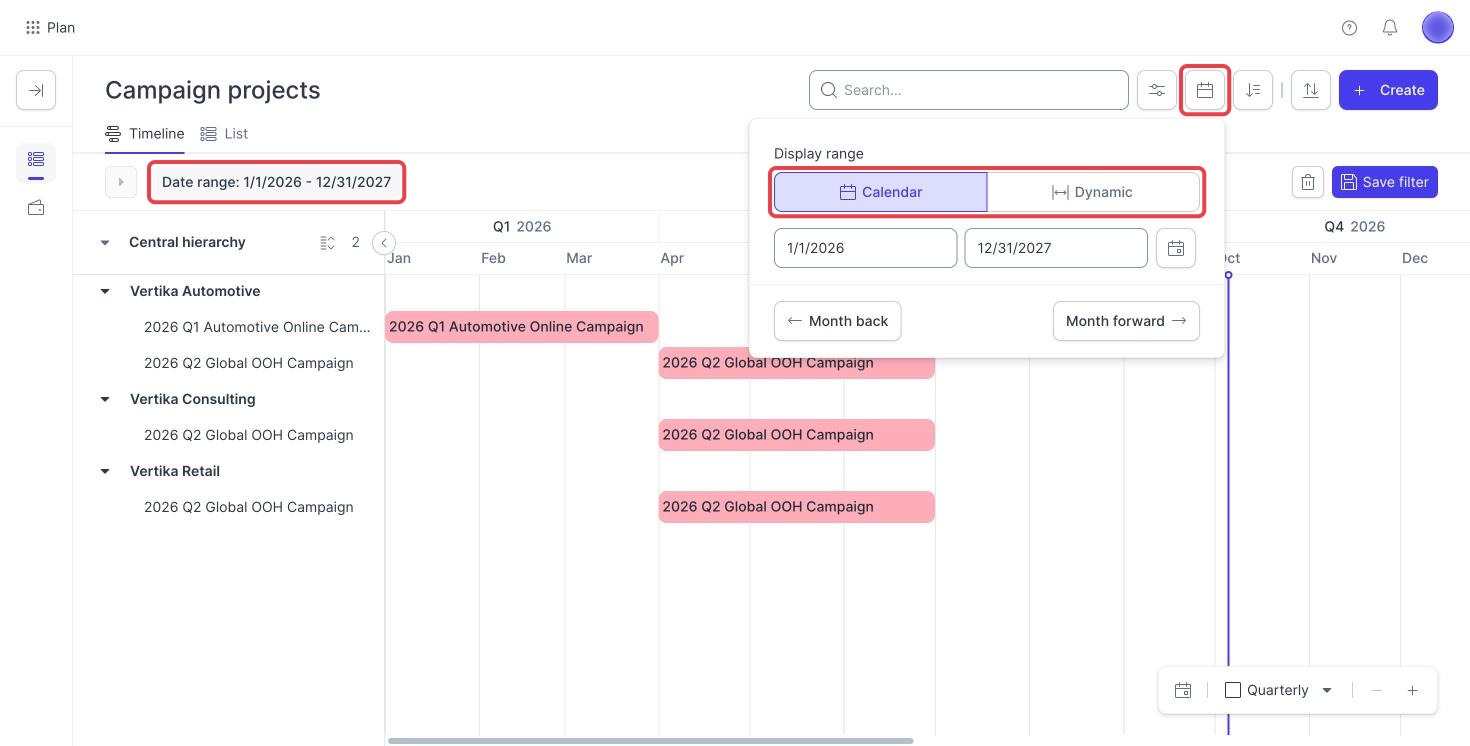Open the app grid launcher next to Plan
The image size is (1470, 746).
[x=33, y=28]
